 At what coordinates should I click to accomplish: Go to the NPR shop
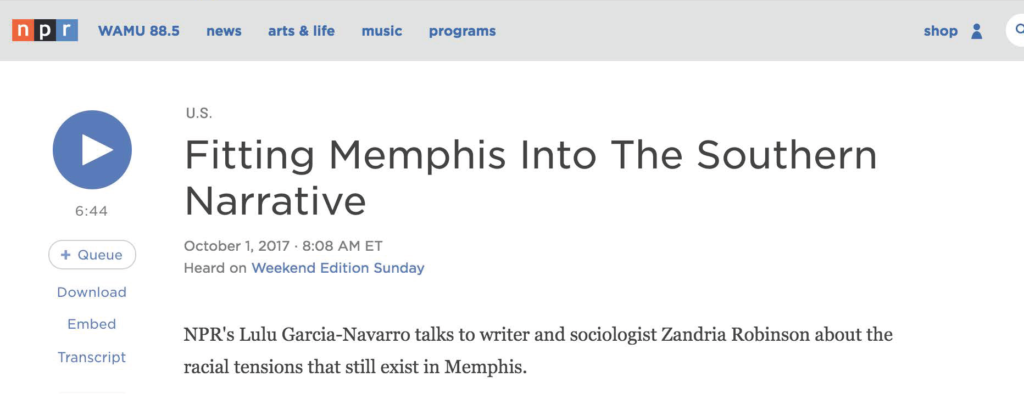[x=940, y=31]
